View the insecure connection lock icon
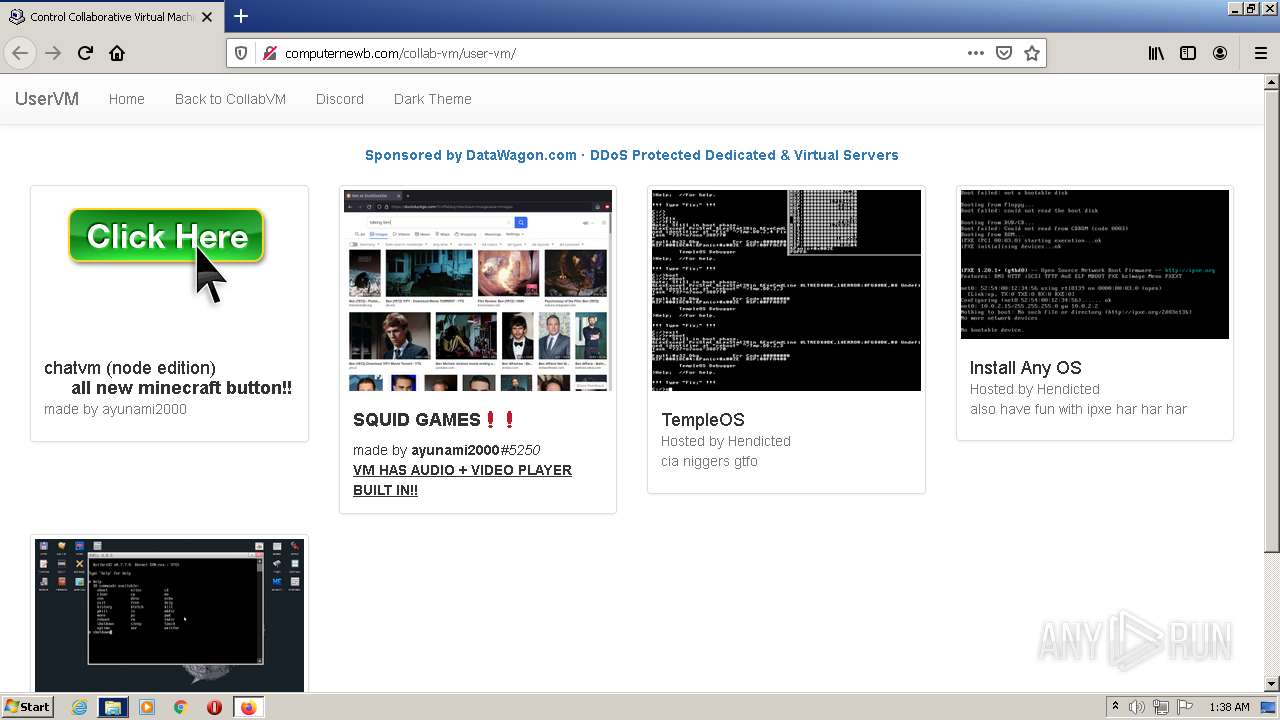1280x720 pixels. click(x=269, y=53)
